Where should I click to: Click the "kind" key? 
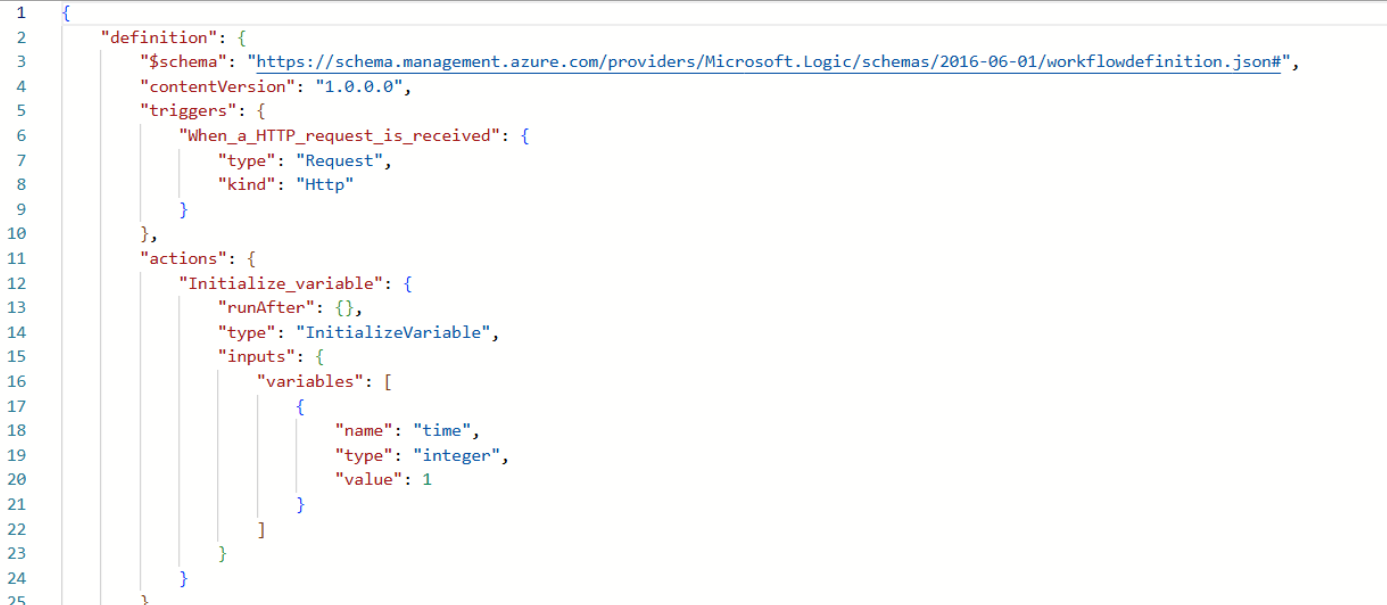point(247,184)
